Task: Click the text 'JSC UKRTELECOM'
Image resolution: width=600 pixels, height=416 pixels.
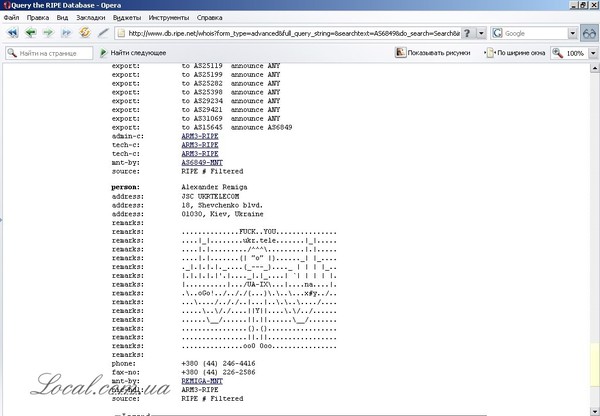Action: (x=210, y=196)
